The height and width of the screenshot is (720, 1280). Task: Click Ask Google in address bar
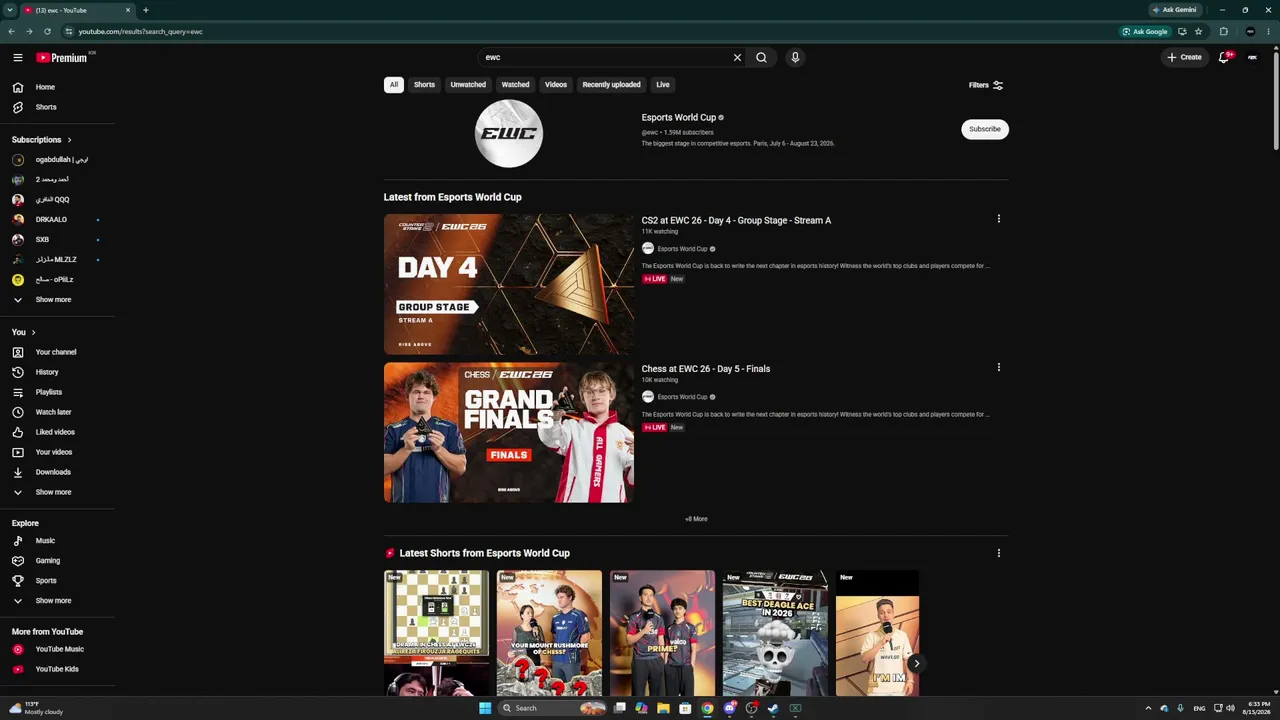coord(1145,32)
